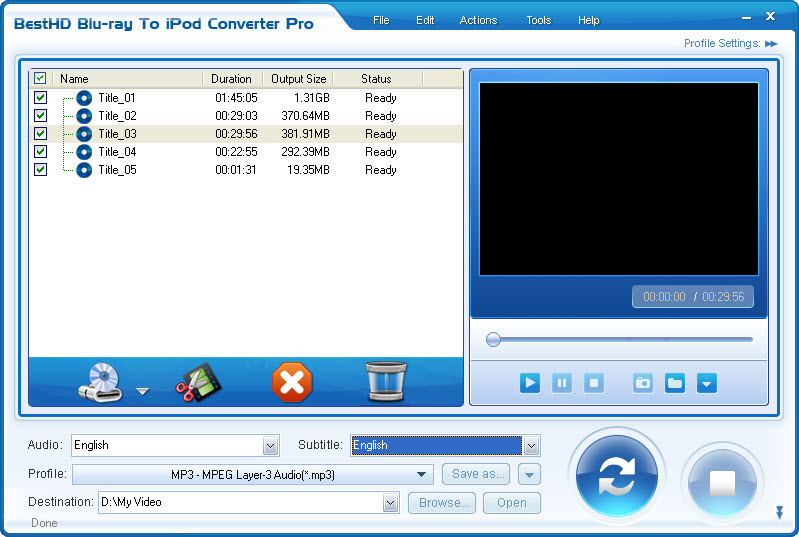Click the 00:00:00 / 00:29:56 time display
799x537 pixels.
click(x=694, y=297)
